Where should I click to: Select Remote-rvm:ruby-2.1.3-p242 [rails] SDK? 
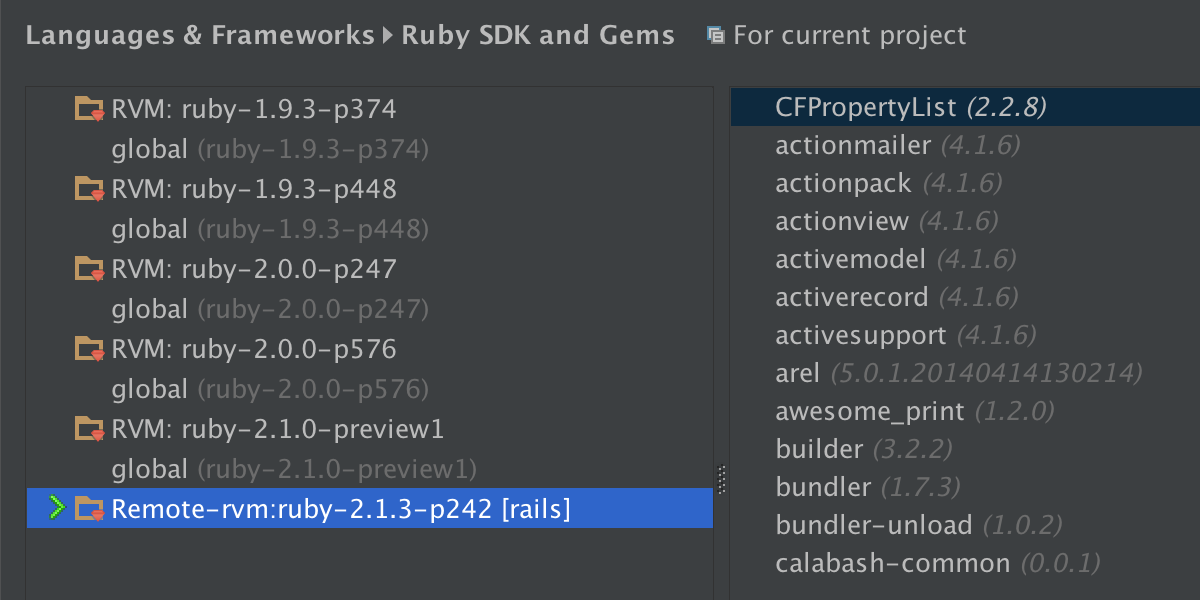point(340,509)
